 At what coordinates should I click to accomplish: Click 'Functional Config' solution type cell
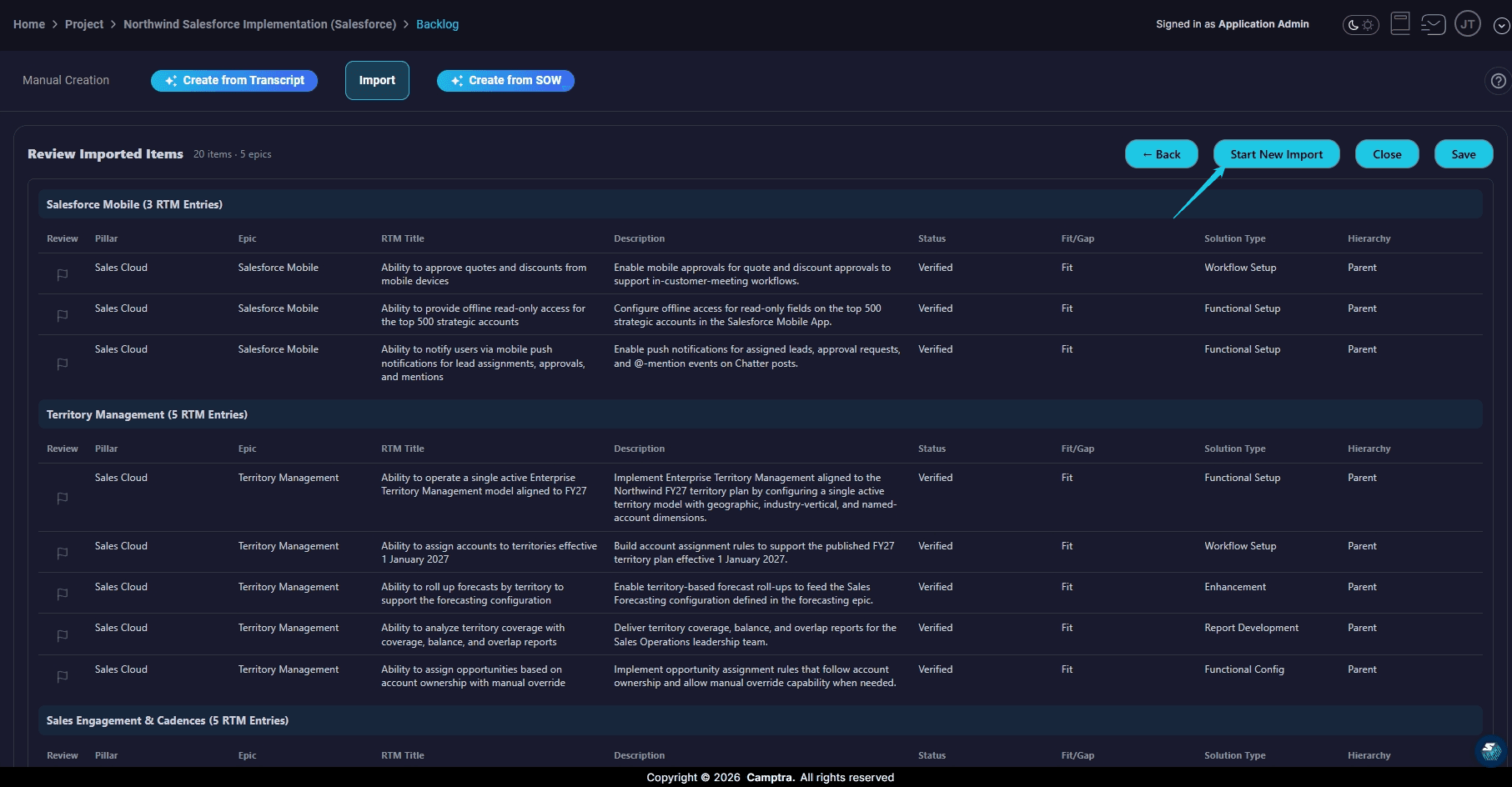(x=1244, y=669)
